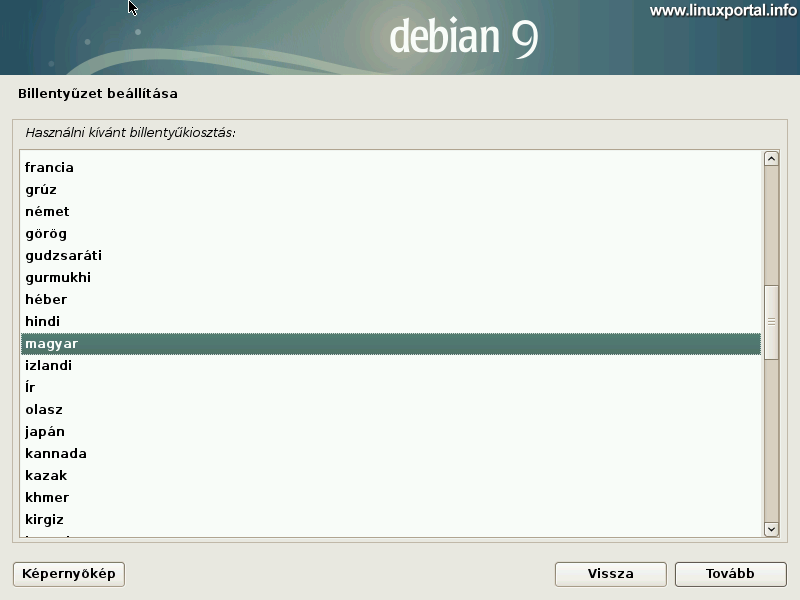The height and width of the screenshot is (600, 800).
Task: Select the highlighted magyar layout
Action: tap(391, 344)
